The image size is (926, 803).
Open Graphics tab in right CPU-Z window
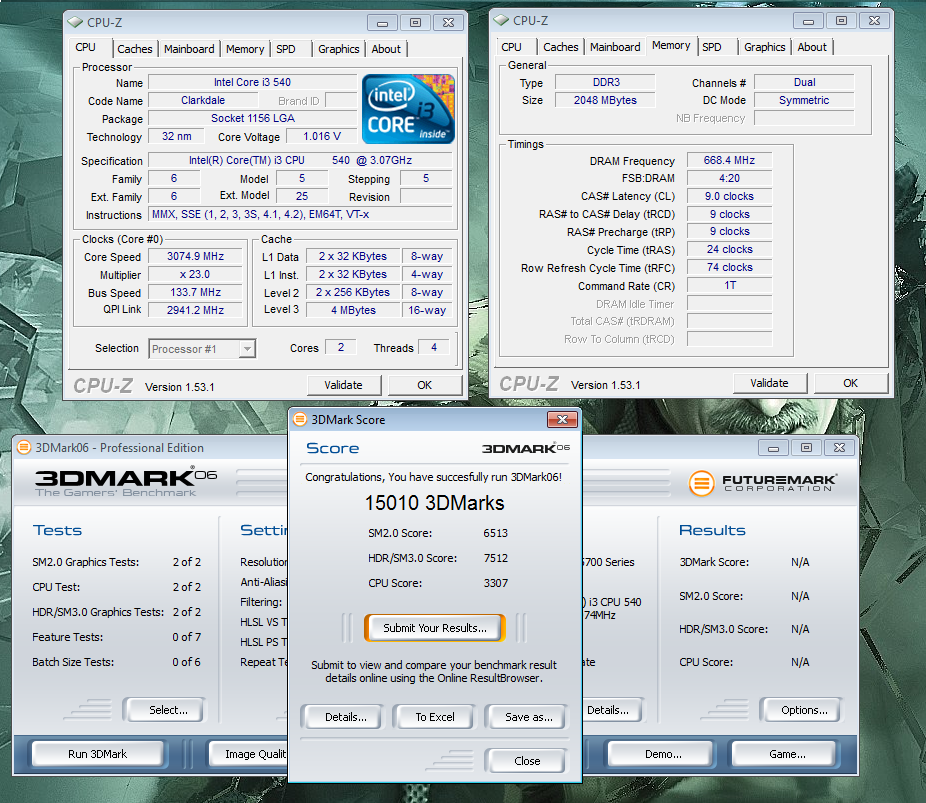point(764,47)
